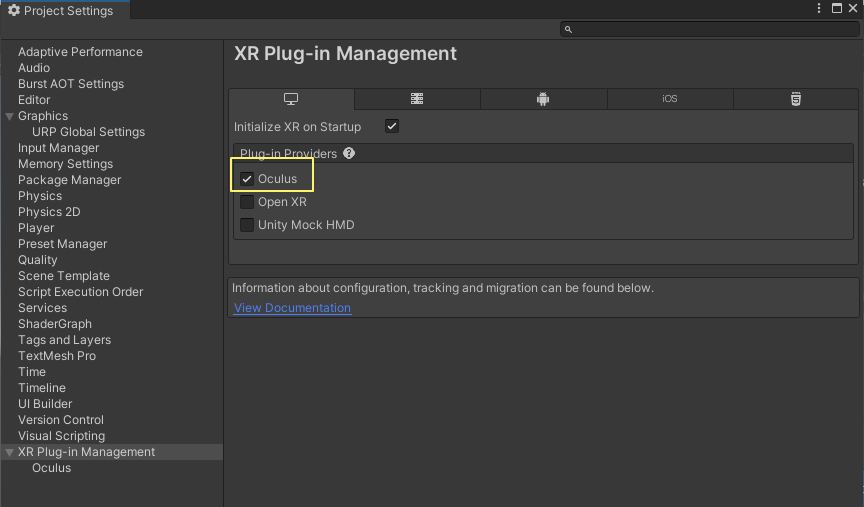Open Scene Template settings
Image resolution: width=864 pixels, height=507 pixels.
tap(64, 276)
